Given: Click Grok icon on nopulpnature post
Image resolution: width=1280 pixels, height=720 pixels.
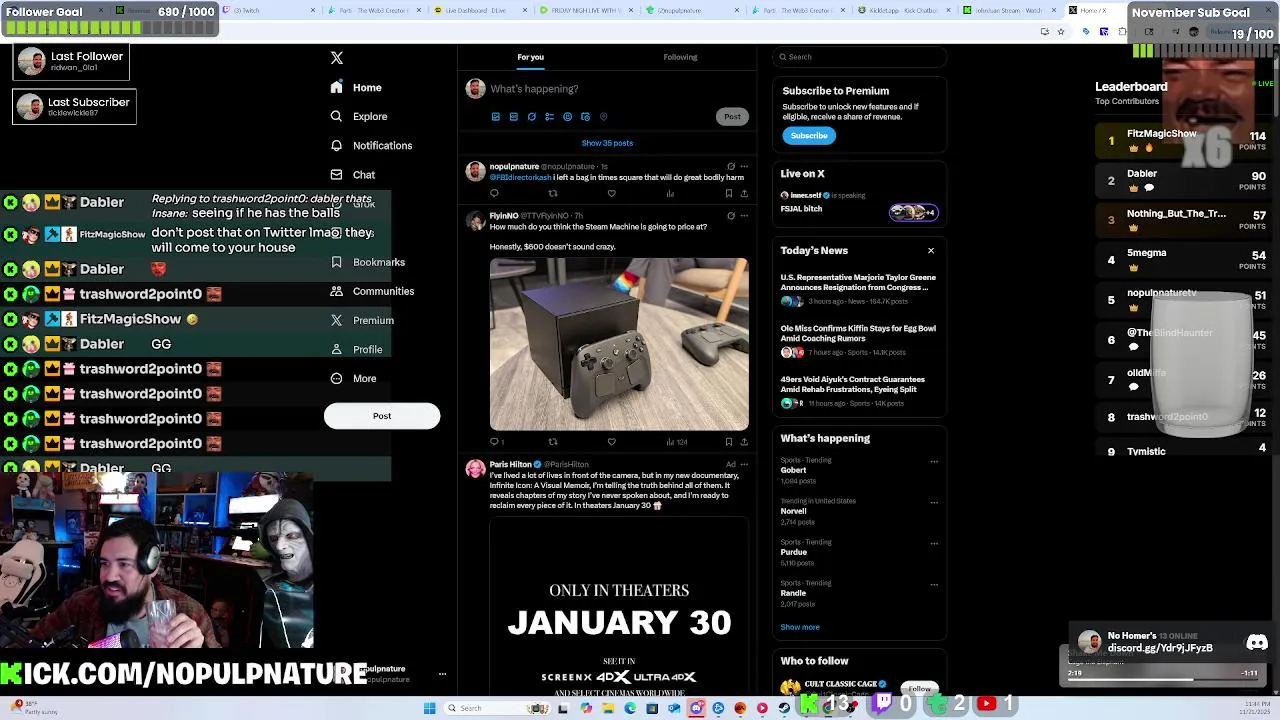Looking at the screenshot, I should tap(731, 167).
